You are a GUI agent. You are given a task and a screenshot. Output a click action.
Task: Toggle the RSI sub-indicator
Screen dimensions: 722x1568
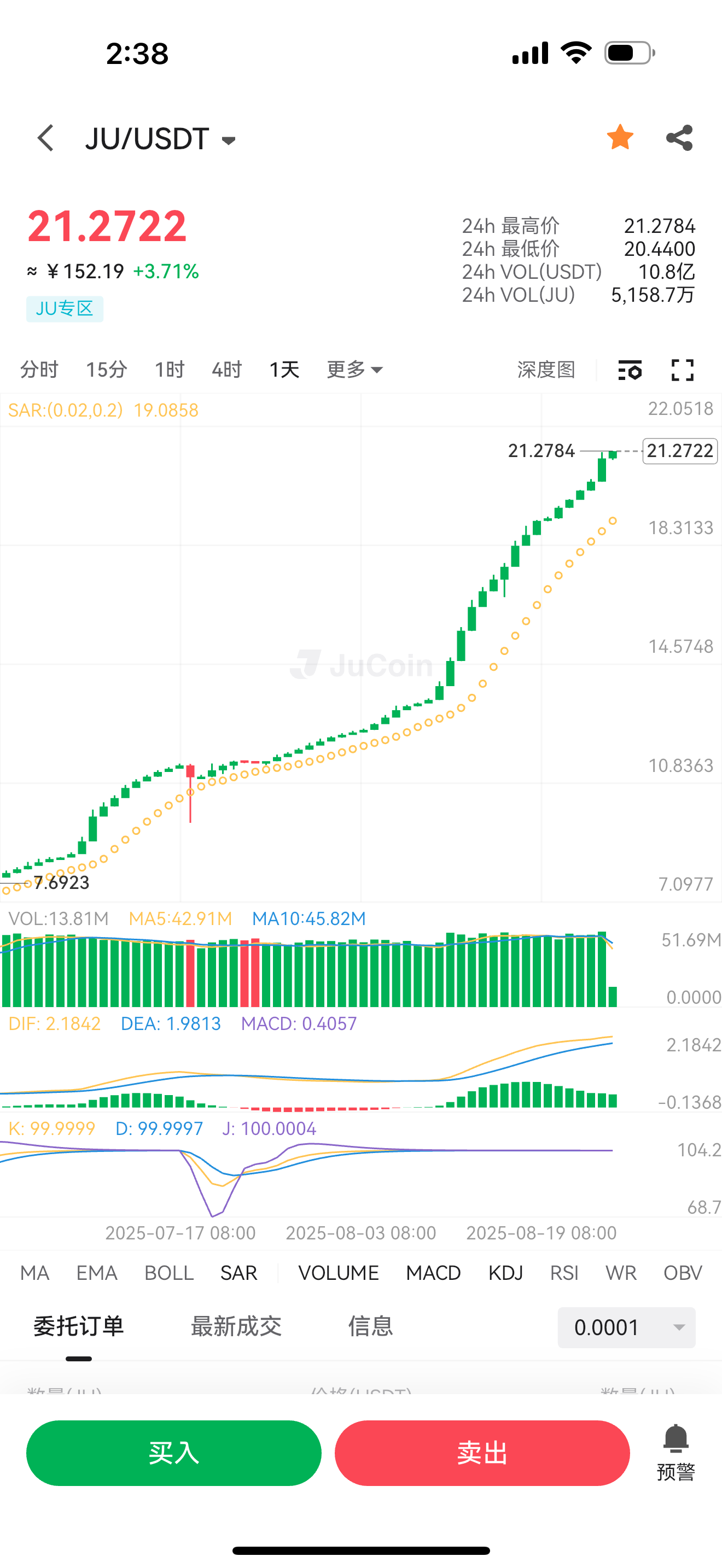(x=564, y=1273)
